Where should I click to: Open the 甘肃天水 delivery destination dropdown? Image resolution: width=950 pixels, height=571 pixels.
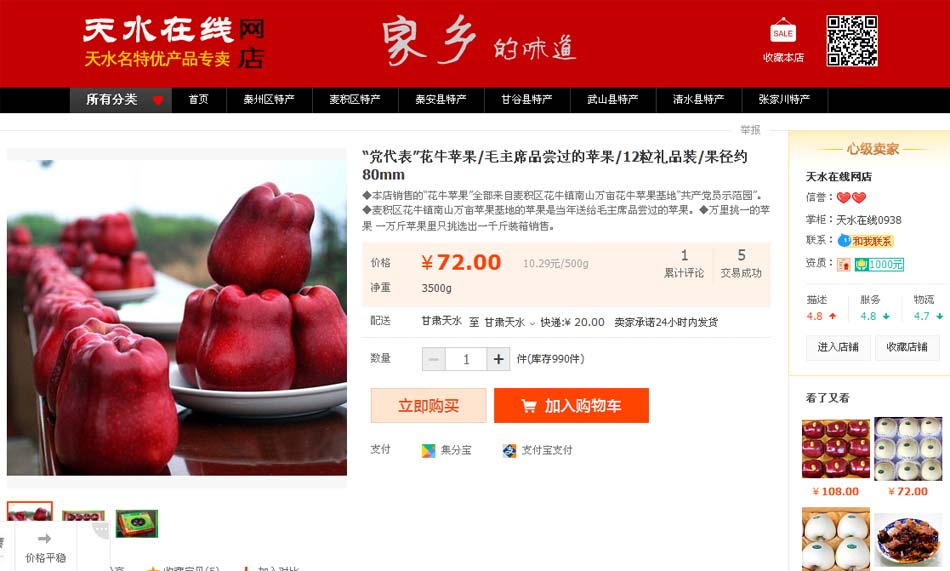pos(510,322)
